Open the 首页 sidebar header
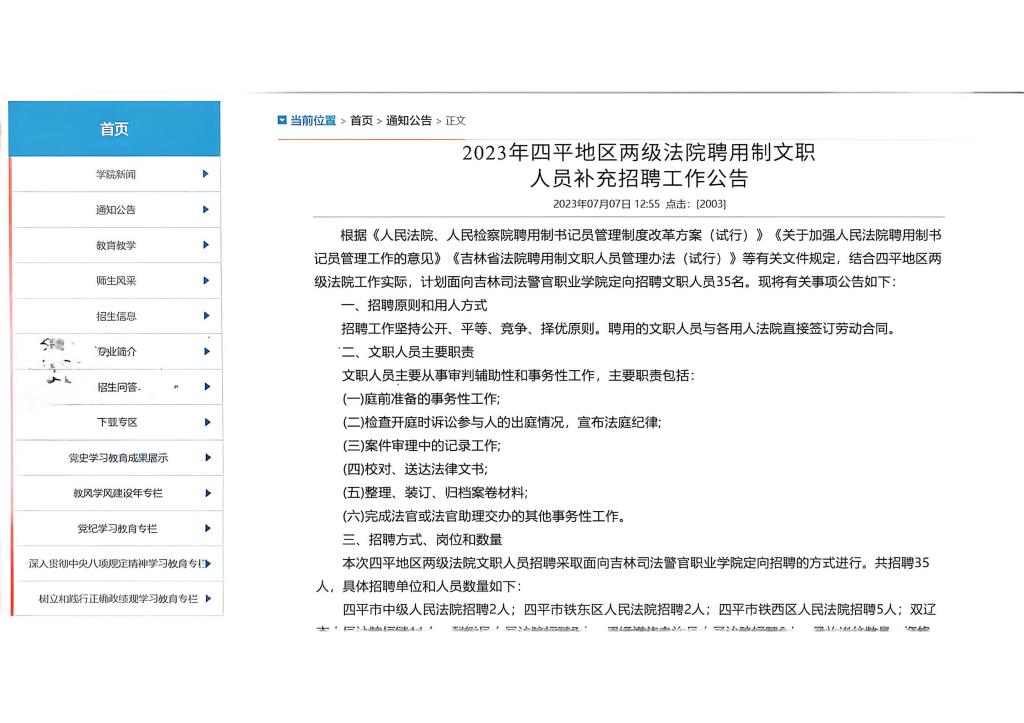Image resolution: width=1024 pixels, height=723 pixels. click(114, 129)
